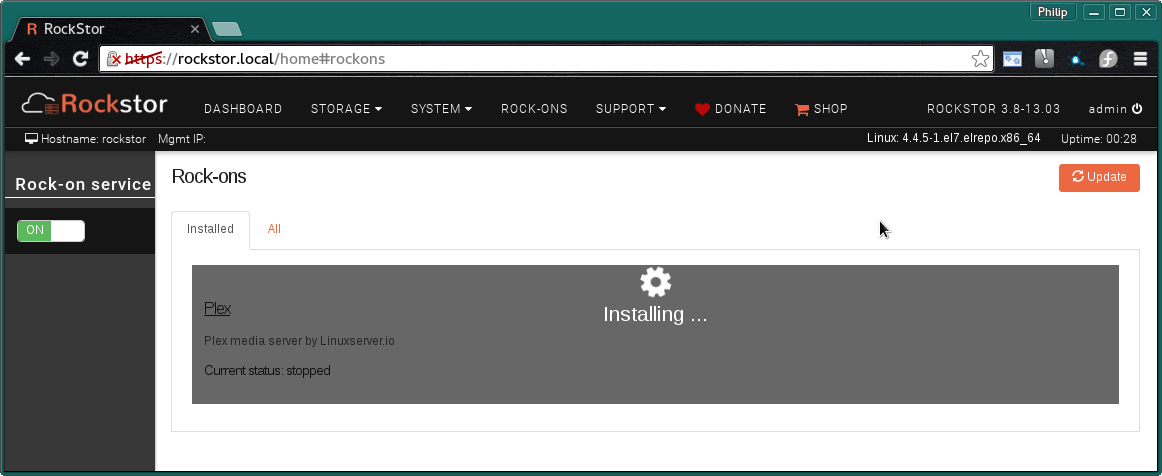This screenshot has height=476, width=1162.
Task: Click the Update button
Action: 1099,177
